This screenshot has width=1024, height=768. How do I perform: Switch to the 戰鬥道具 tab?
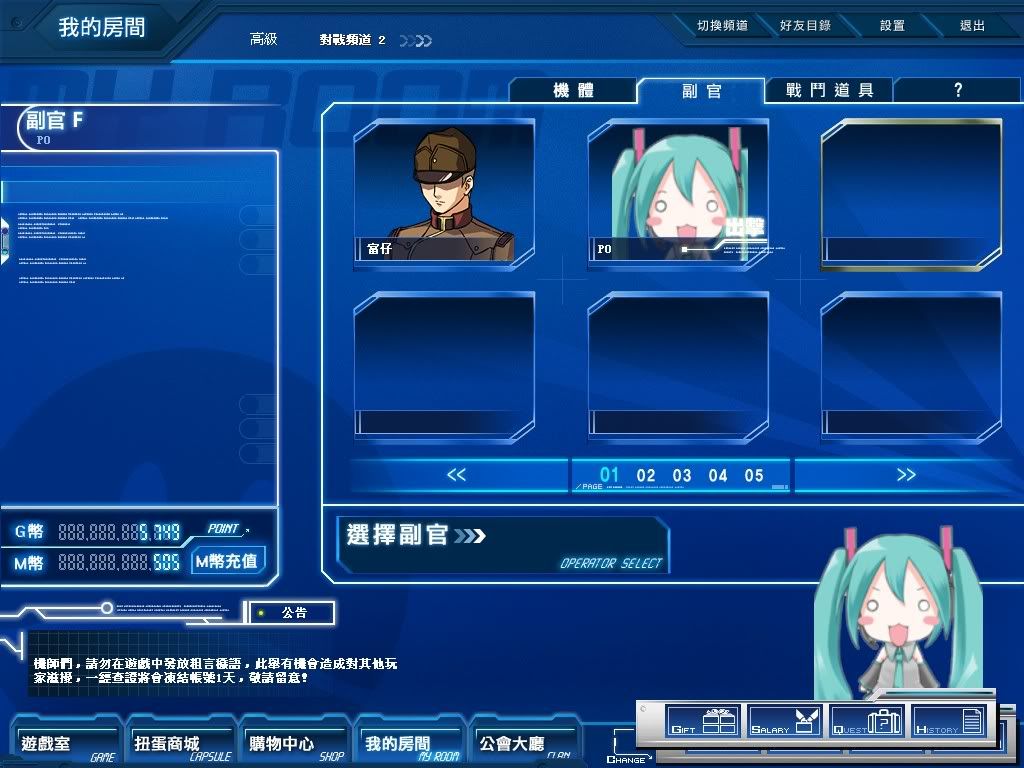click(x=829, y=91)
